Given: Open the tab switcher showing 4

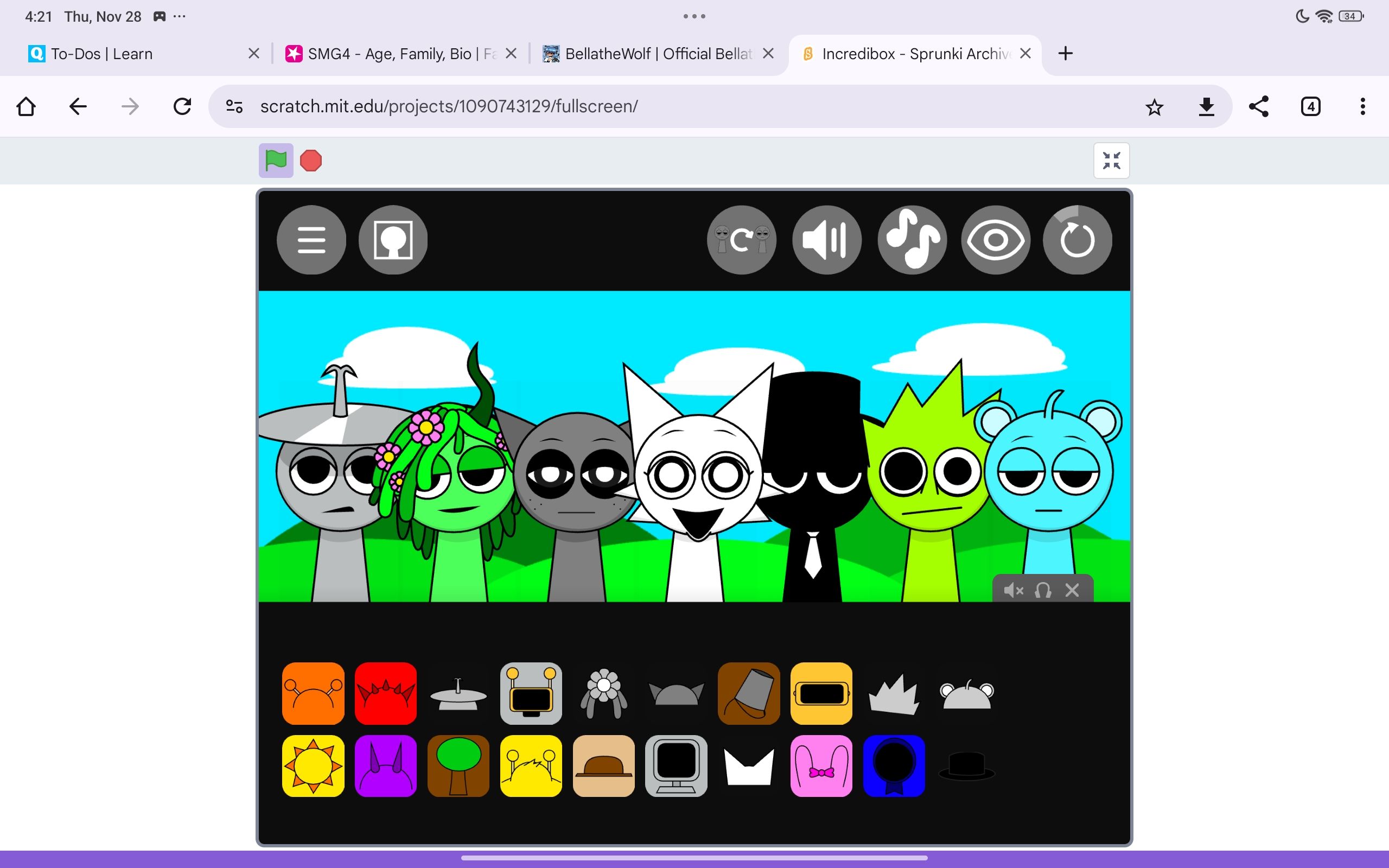Looking at the screenshot, I should click(1310, 107).
